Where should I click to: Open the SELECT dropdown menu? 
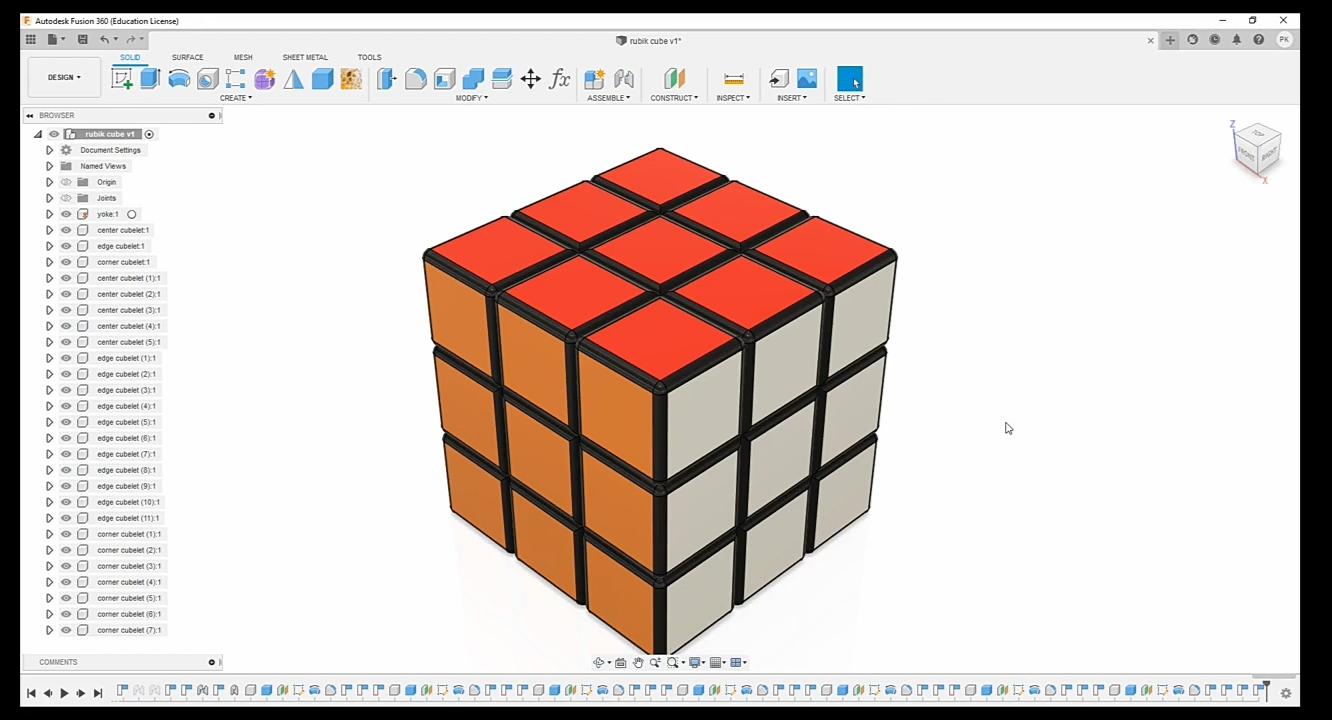click(849, 98)
